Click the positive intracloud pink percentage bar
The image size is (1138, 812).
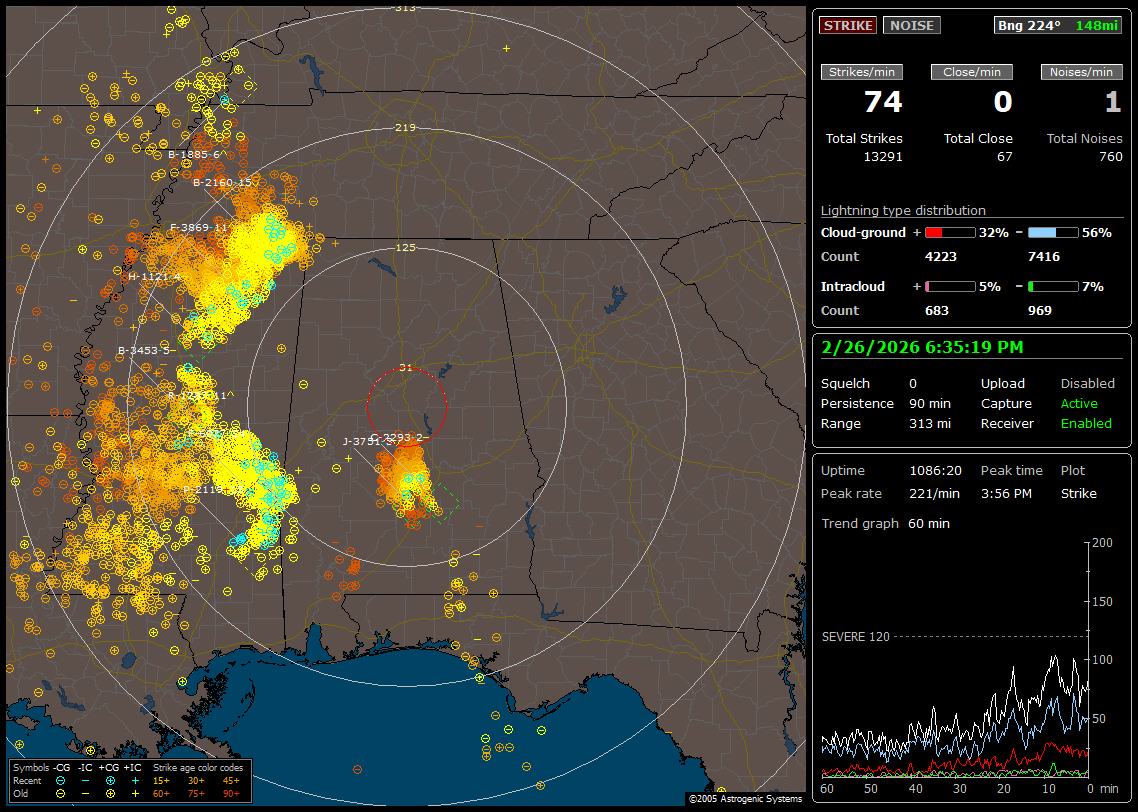[x=949, y=286]
